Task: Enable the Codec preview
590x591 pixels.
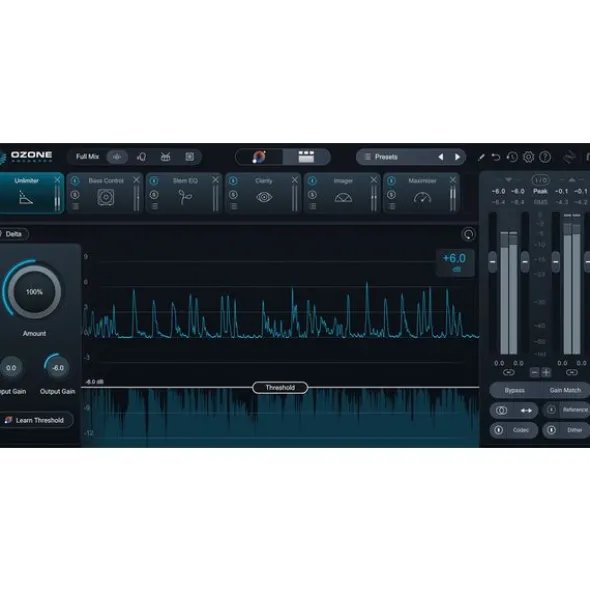Action: pos(513,430)
